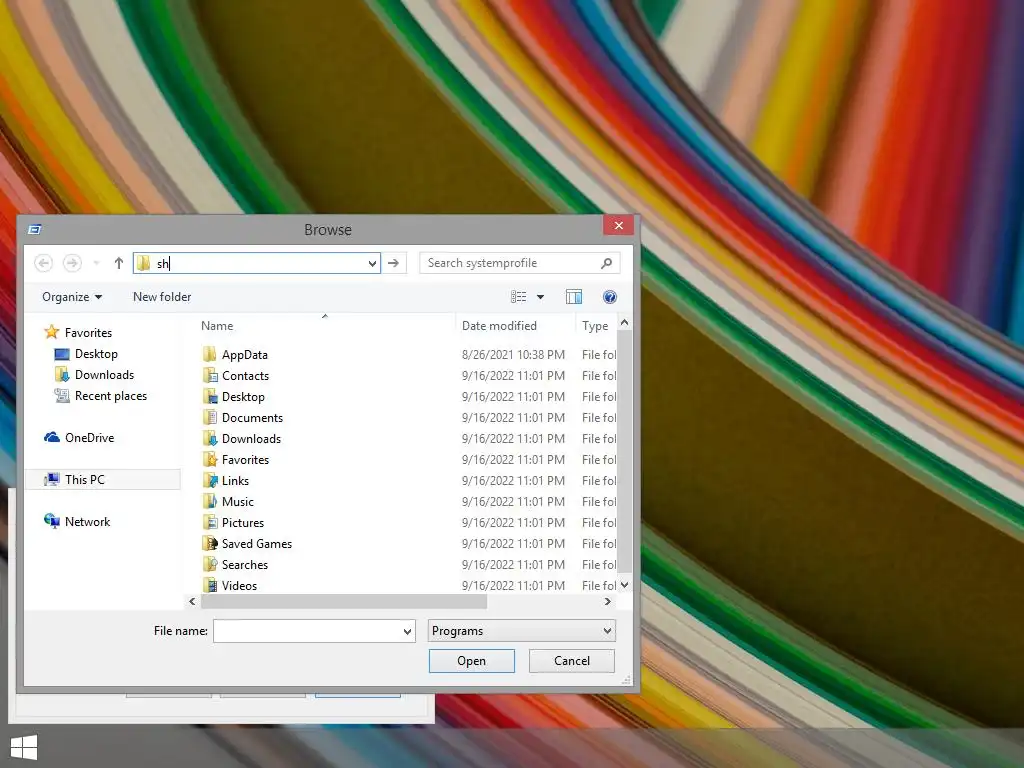The image size is (1024, 768).
Task: Select the Videos folder icon
Action: [210, 585]
